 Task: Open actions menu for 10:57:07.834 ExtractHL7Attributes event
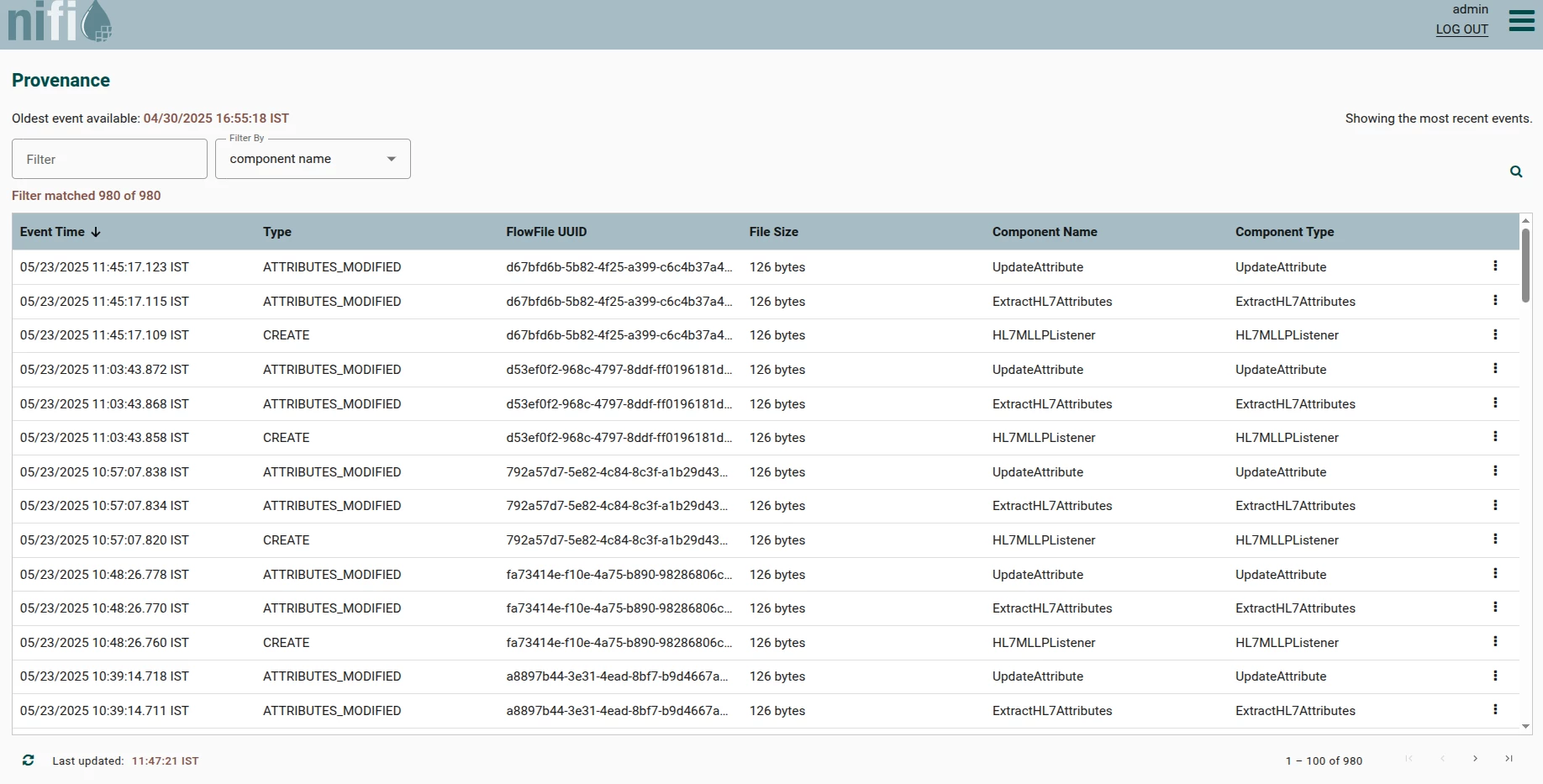click(x=1495, y=505)
